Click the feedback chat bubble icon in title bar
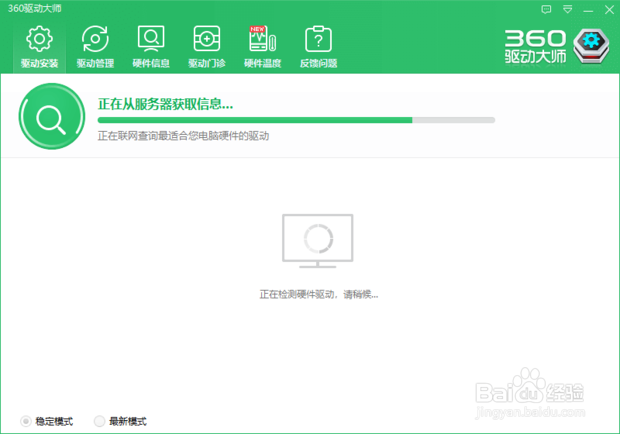This screenshot has height=434, width=620. coord(546,9)
